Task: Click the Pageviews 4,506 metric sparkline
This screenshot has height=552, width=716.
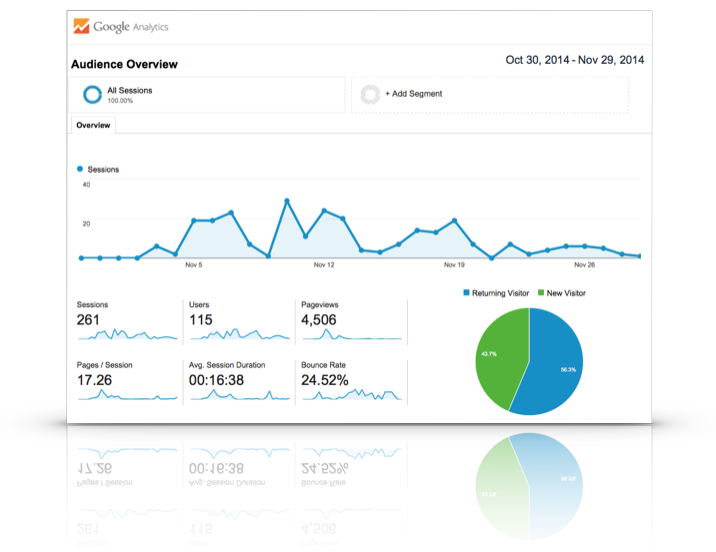Action: 352,333
